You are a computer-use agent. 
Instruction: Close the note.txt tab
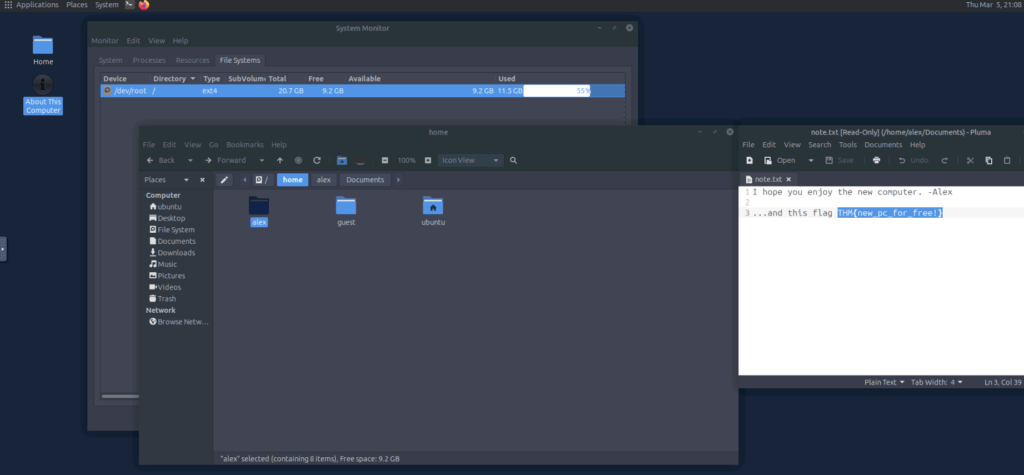pyautogui.click(x=789, y=179)
